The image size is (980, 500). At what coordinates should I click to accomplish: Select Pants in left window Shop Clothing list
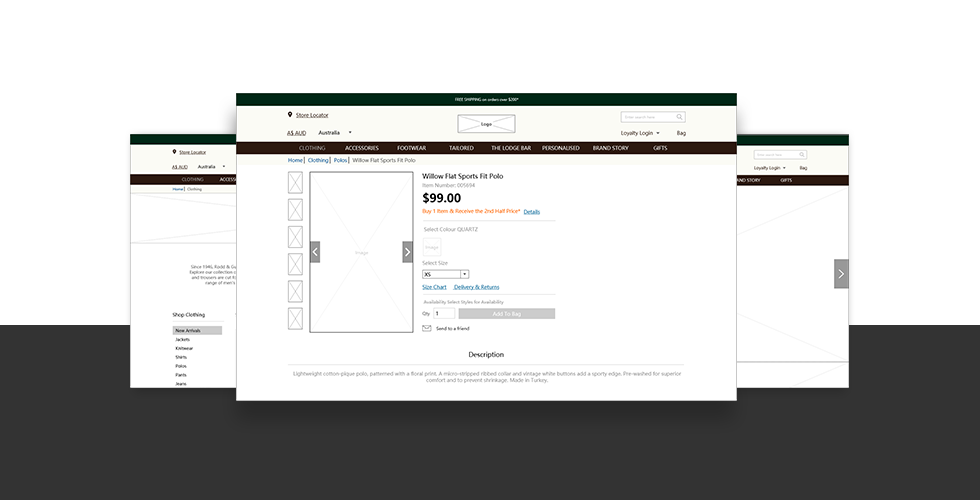pos(181,375)
